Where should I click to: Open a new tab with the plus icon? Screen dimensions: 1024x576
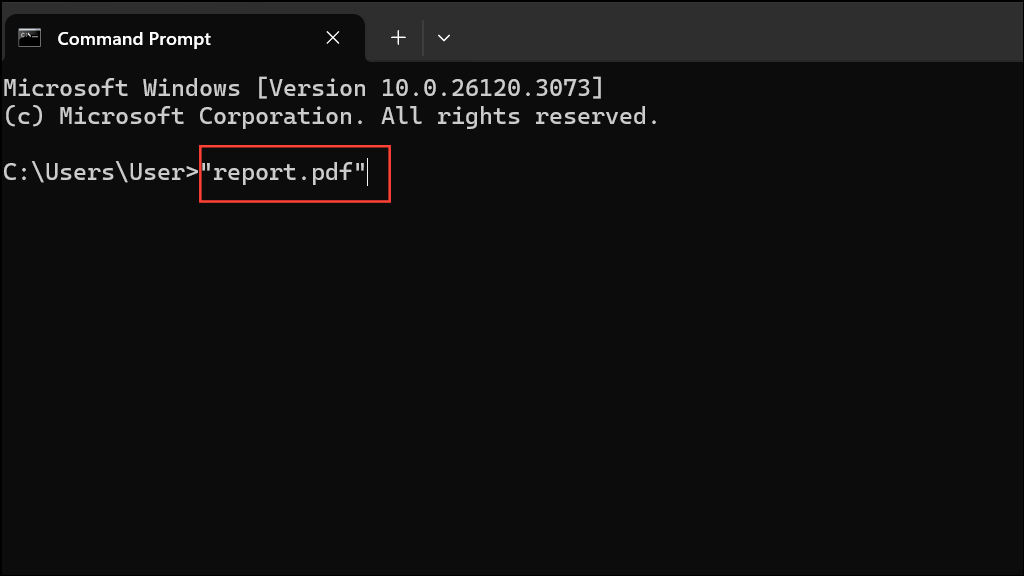coord(398,37)
